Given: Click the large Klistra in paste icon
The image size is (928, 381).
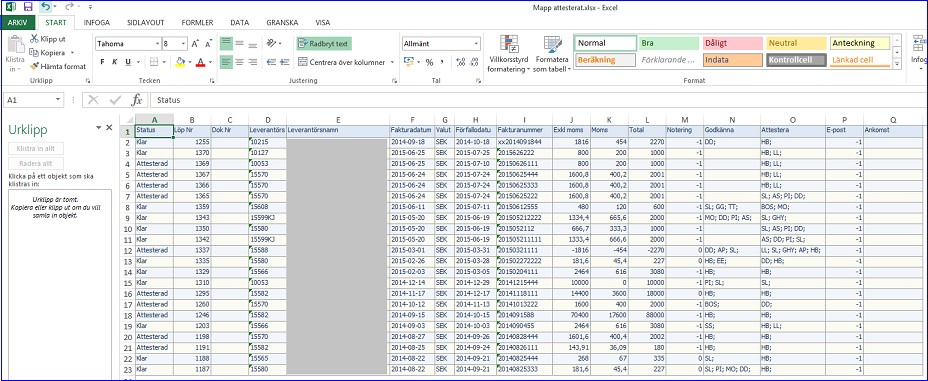Looking at the screenshot, I should pyautogui.click(x=15, y=45).
